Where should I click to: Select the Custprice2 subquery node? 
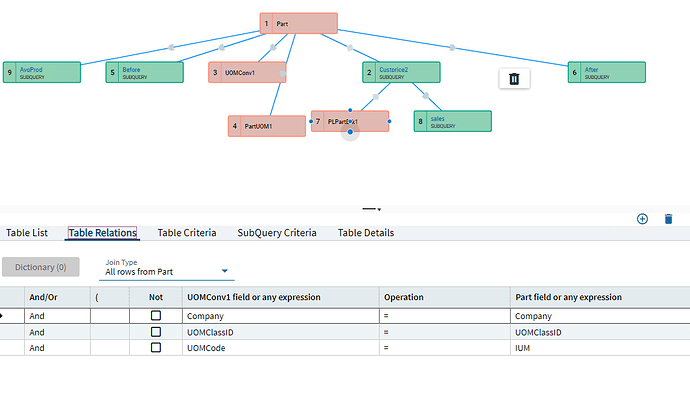point(401,73)
